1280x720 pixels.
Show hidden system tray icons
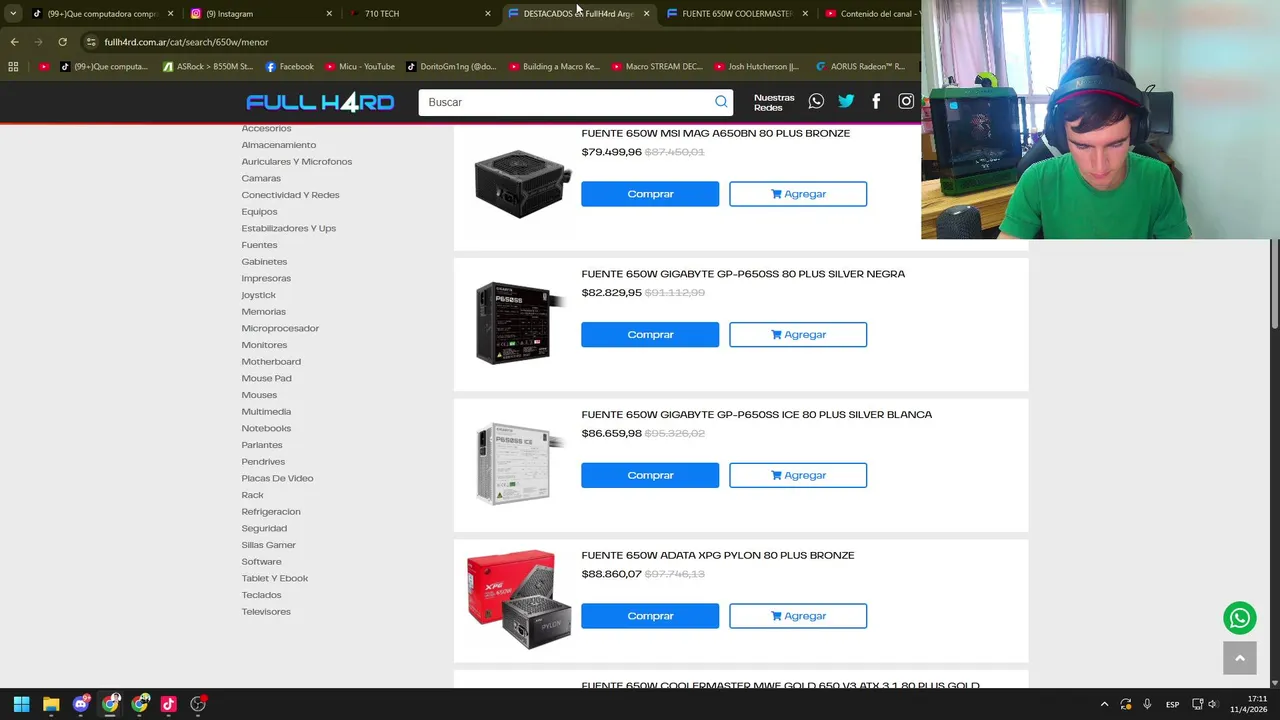coord(1104,704)
